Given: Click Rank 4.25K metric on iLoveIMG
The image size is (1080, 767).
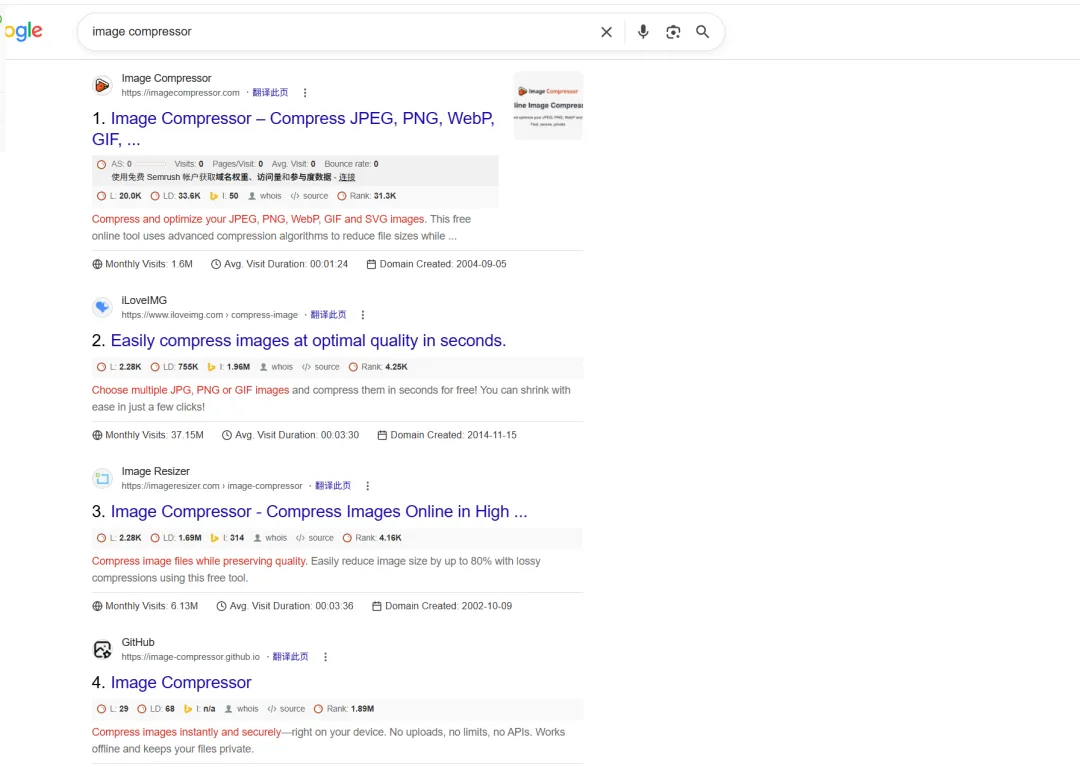Looking at the screenshot, I should pos(378,367).
